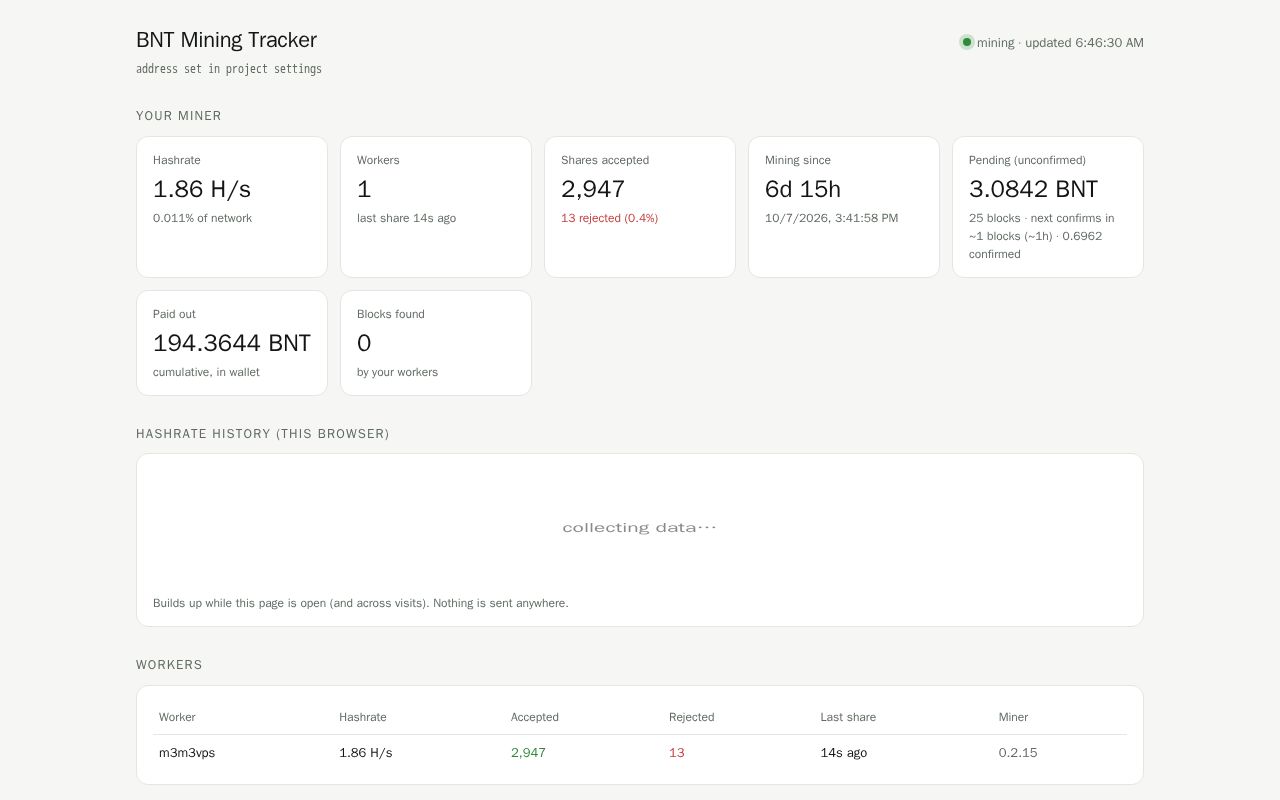
Task: Click the 1.86 H/s cell in workers table
Action: point(365,753)
